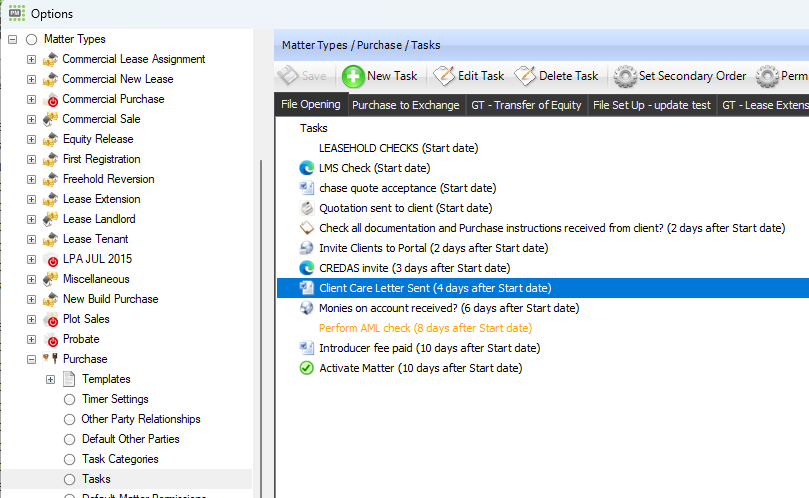Click the Invite Clients to Portal globe icon
This screenshot has height=498, width=809.
(x=306, y=248)
